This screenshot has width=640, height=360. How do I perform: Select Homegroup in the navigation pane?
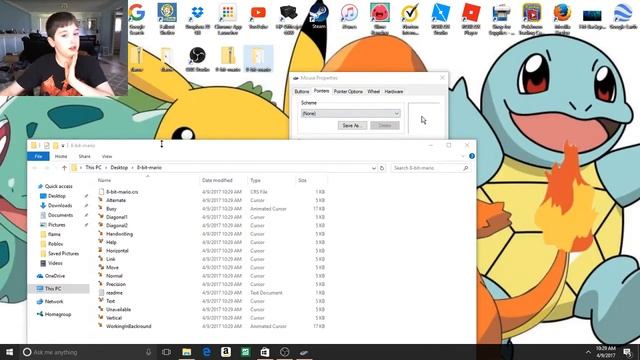point(58,314)
